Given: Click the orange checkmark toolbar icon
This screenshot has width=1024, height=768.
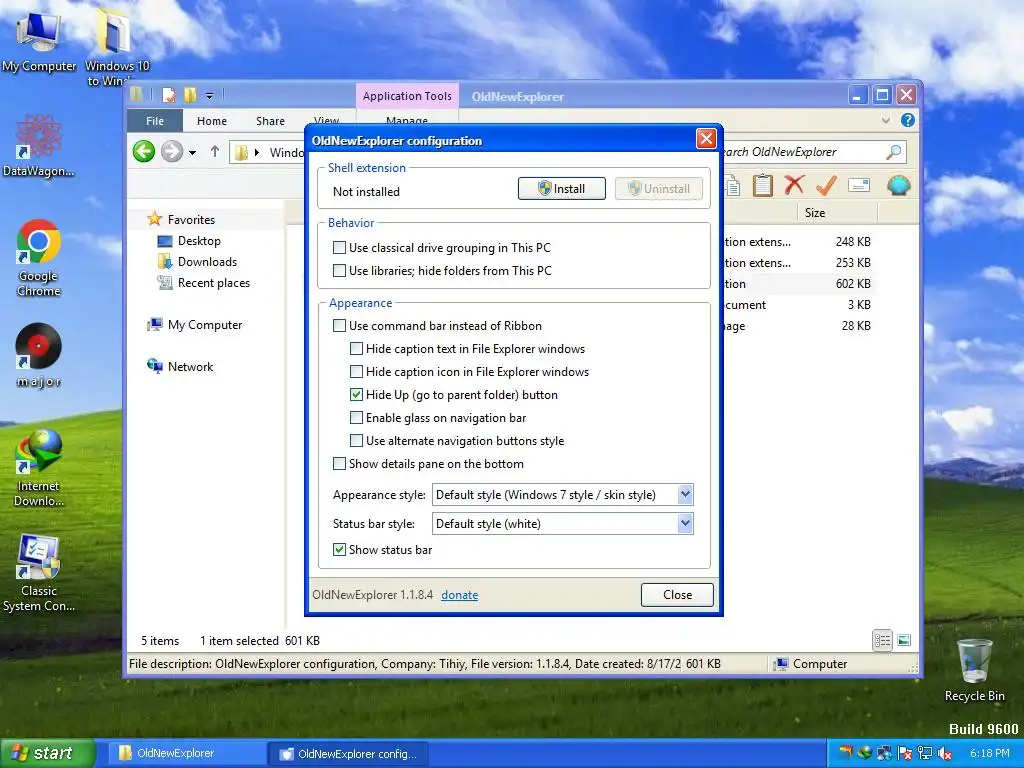Looking at the screenshot, I should pyautogui.click(x=827, y=185).
